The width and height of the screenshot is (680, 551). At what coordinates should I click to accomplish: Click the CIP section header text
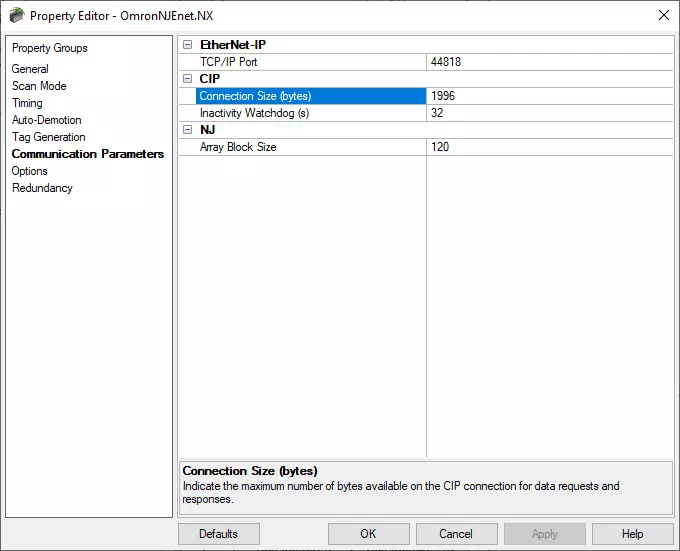click(210, 79)
